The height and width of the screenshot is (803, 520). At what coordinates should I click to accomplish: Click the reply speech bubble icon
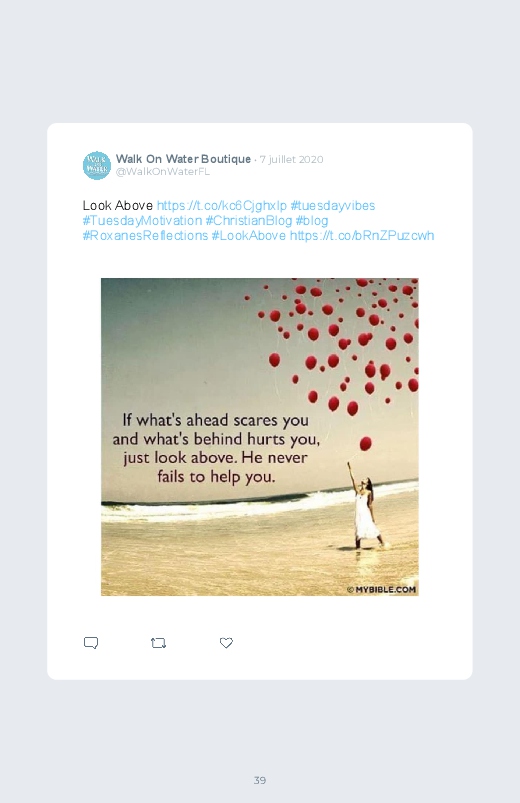pos(91,643)
